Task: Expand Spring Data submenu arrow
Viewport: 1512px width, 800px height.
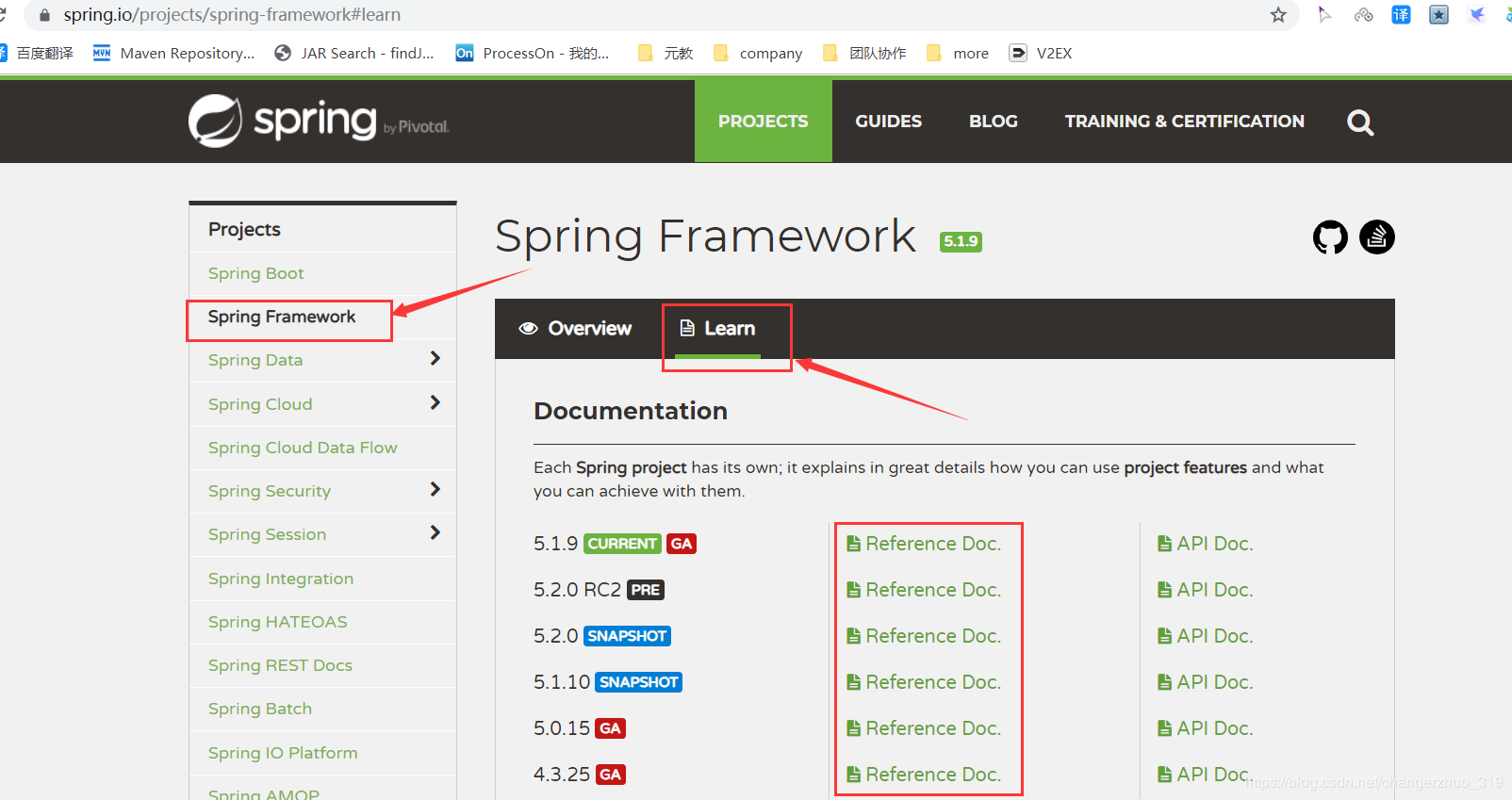Action: 435,358
